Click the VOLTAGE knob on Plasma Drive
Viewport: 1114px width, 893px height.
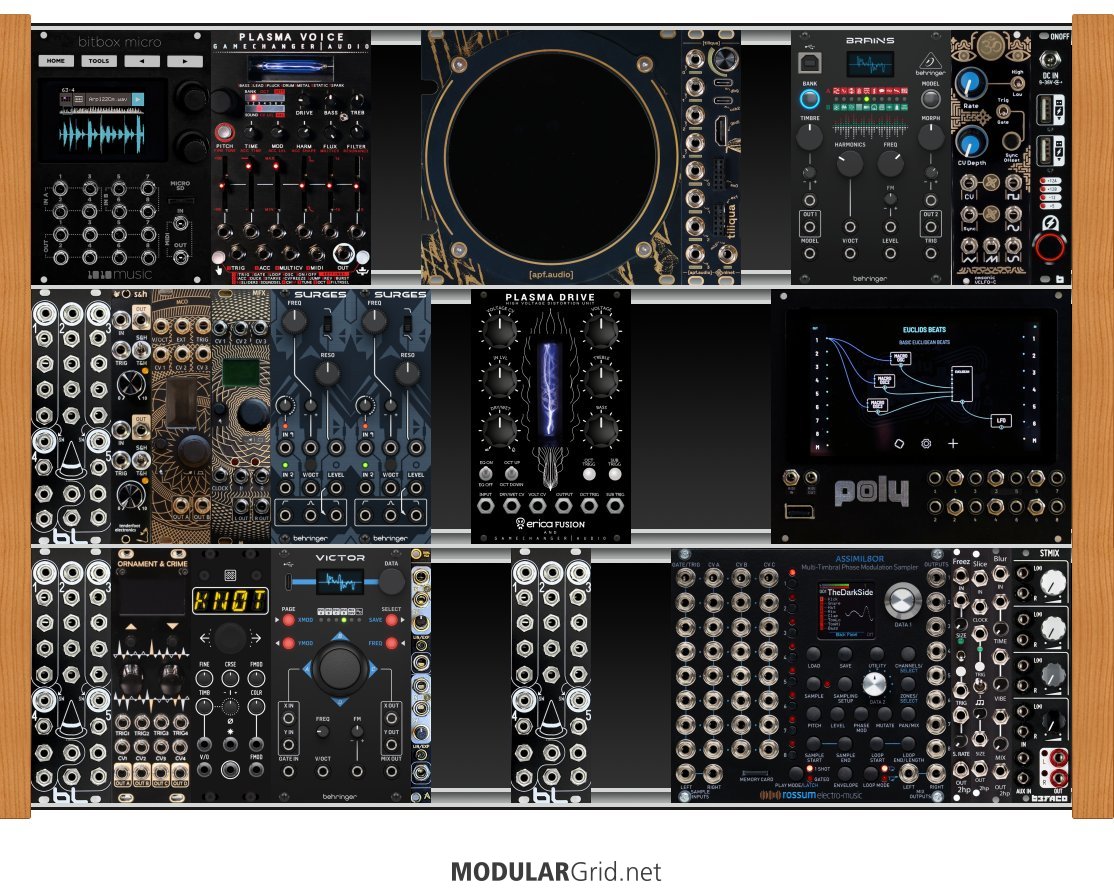tap(601, 332)
